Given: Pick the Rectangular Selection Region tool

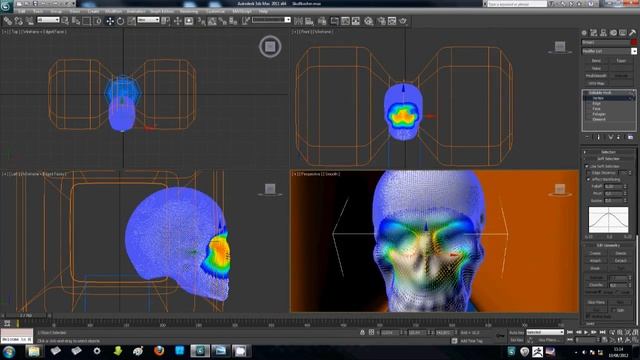Looking at the screenshot, I should coord(87,21).
